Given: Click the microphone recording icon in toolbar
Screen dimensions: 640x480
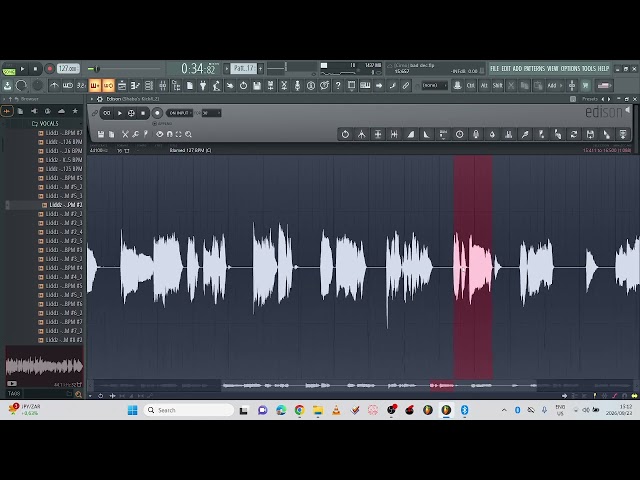Looking at the screenshot, I should point(297,86).
